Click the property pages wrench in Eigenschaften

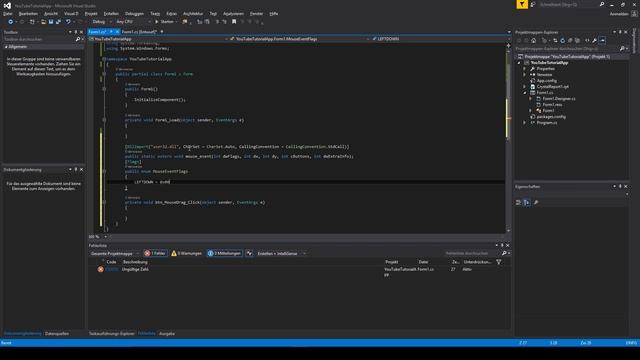click(x=536, y=202)
